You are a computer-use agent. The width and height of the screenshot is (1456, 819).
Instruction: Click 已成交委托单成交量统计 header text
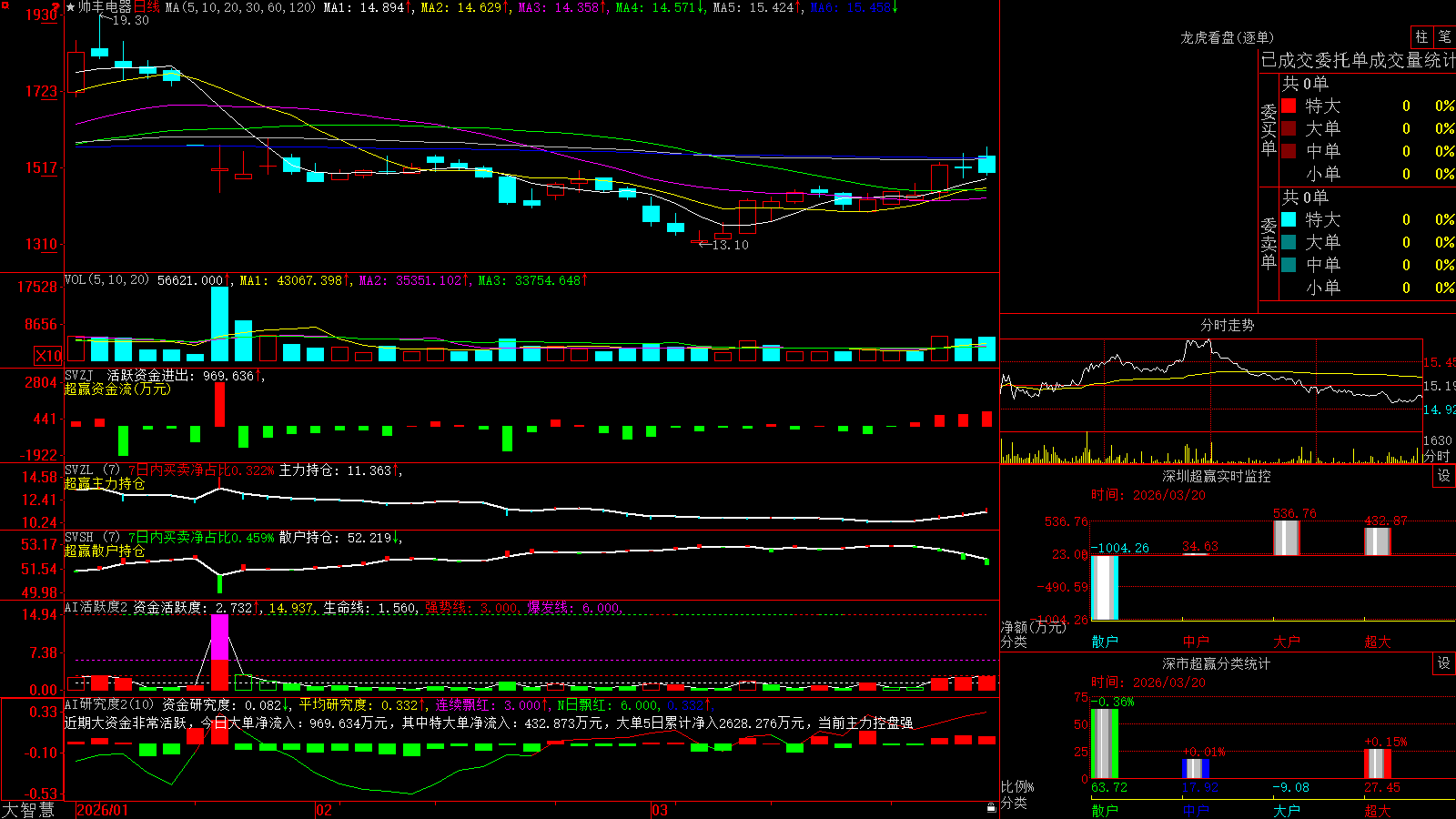[1358, 60]
